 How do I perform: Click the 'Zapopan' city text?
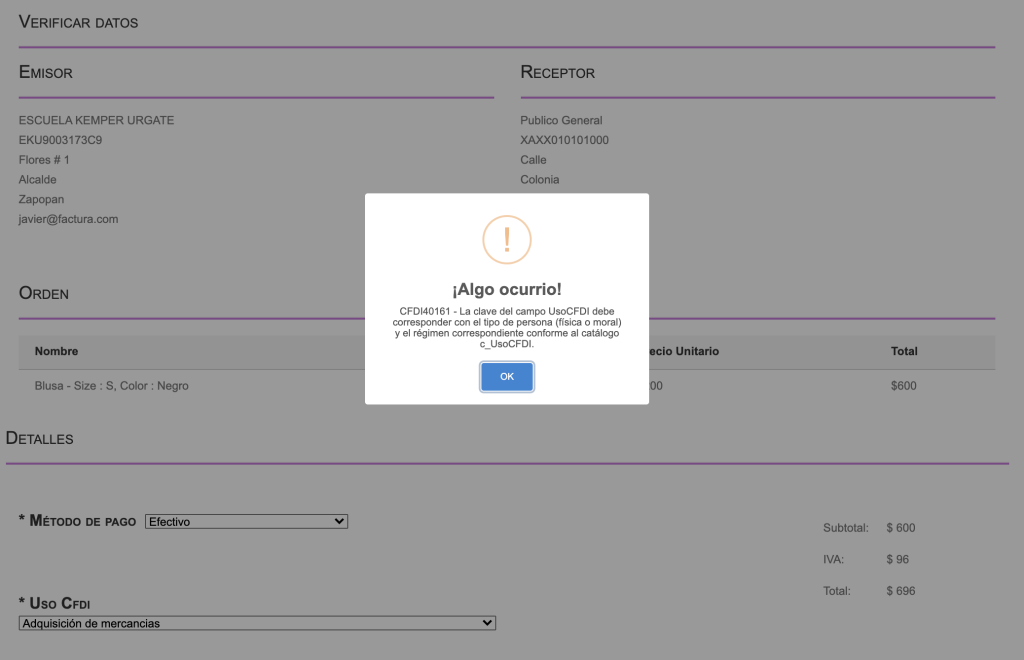click(41, 199)
